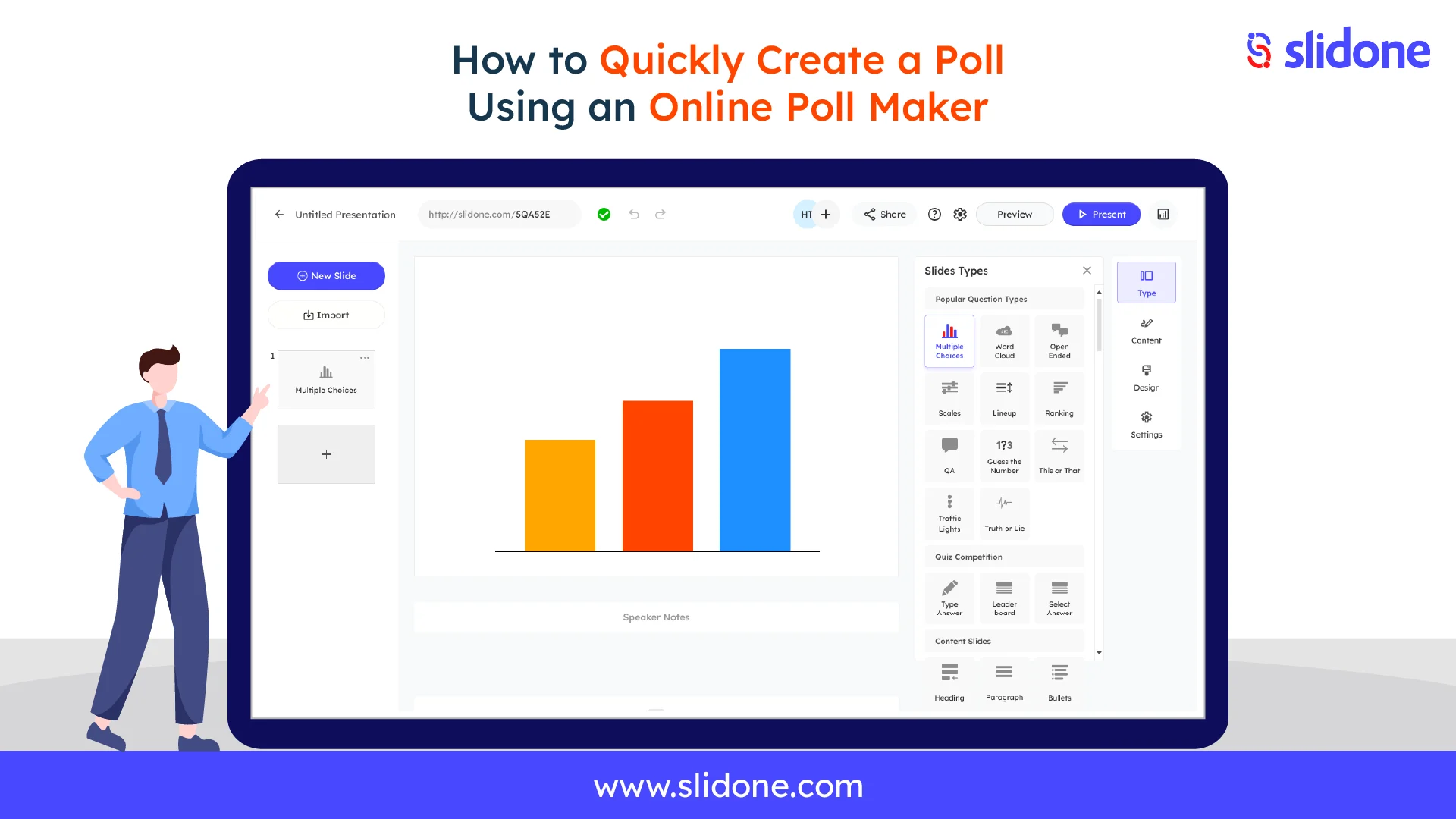Click the Preview button

coord(1014,214)
